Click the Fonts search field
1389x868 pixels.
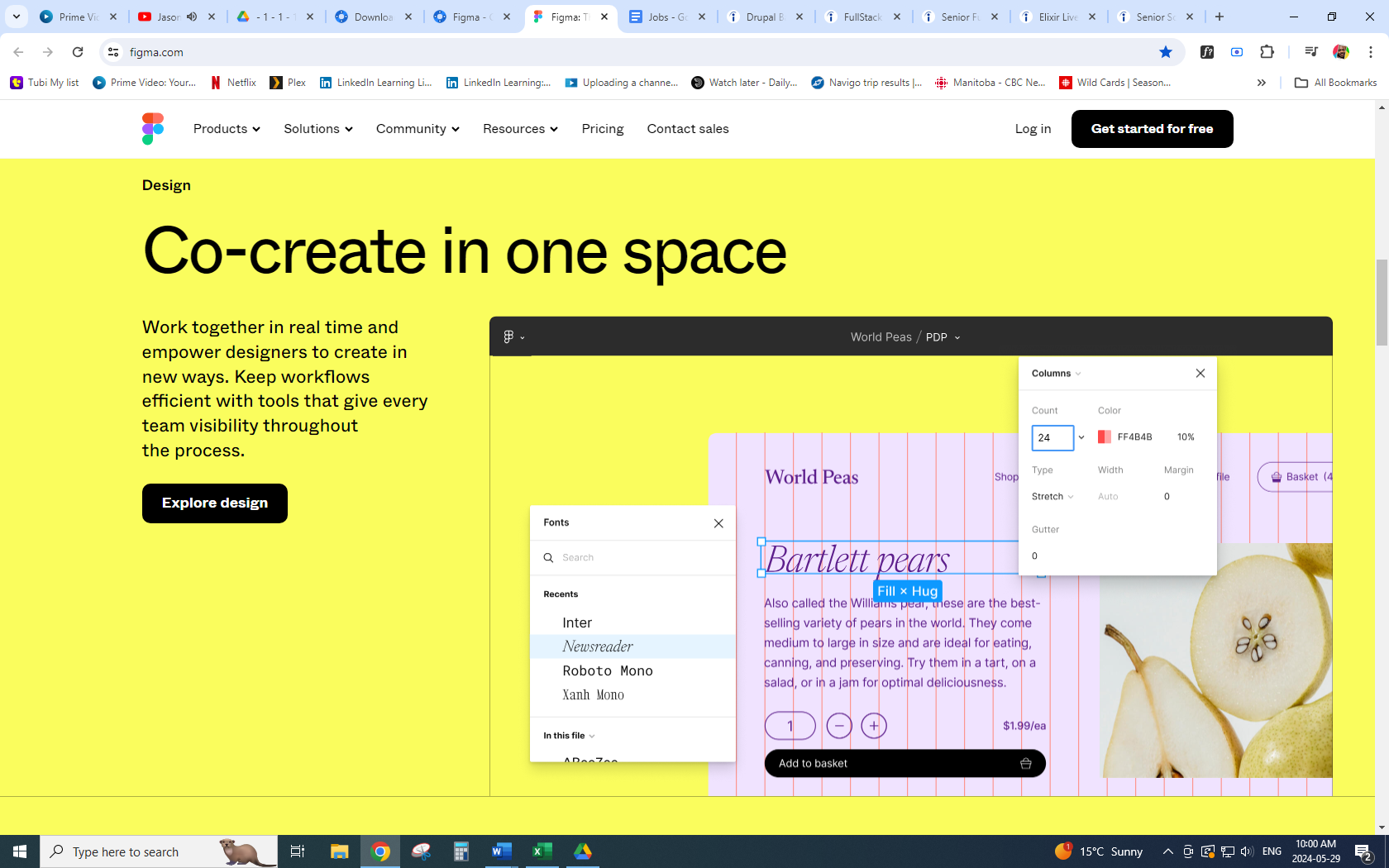637,558
